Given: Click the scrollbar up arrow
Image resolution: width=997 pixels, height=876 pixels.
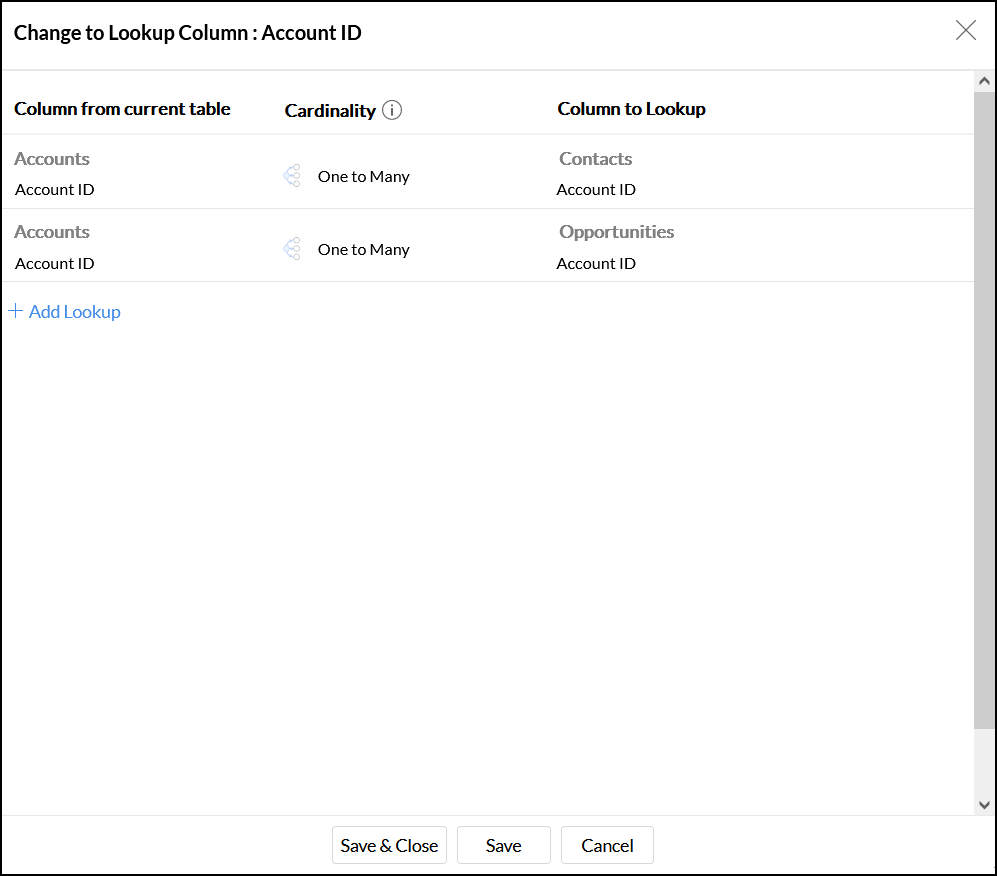Looking at the screenshot, I should (x=984, y=82).
